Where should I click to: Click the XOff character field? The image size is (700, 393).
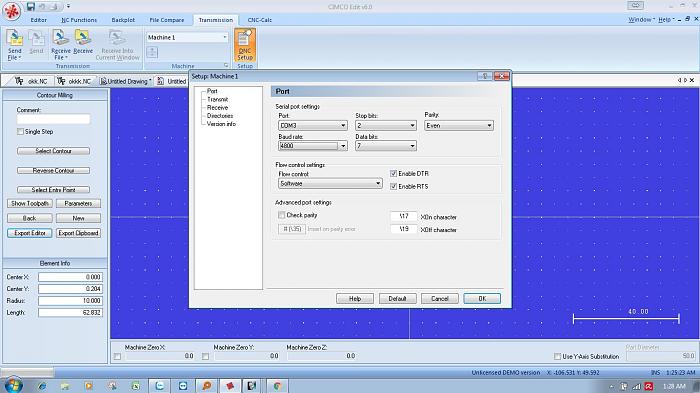[403, 229]
